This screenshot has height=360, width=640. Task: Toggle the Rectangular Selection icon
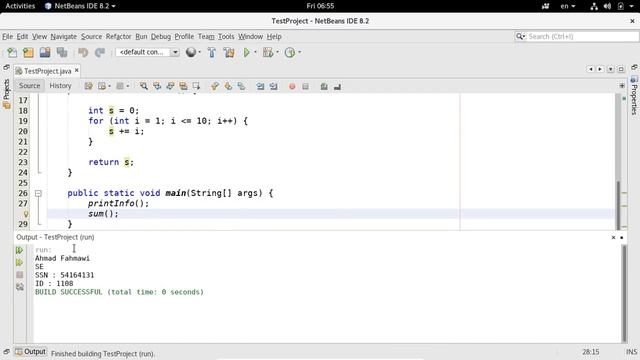tap(196, 86)
